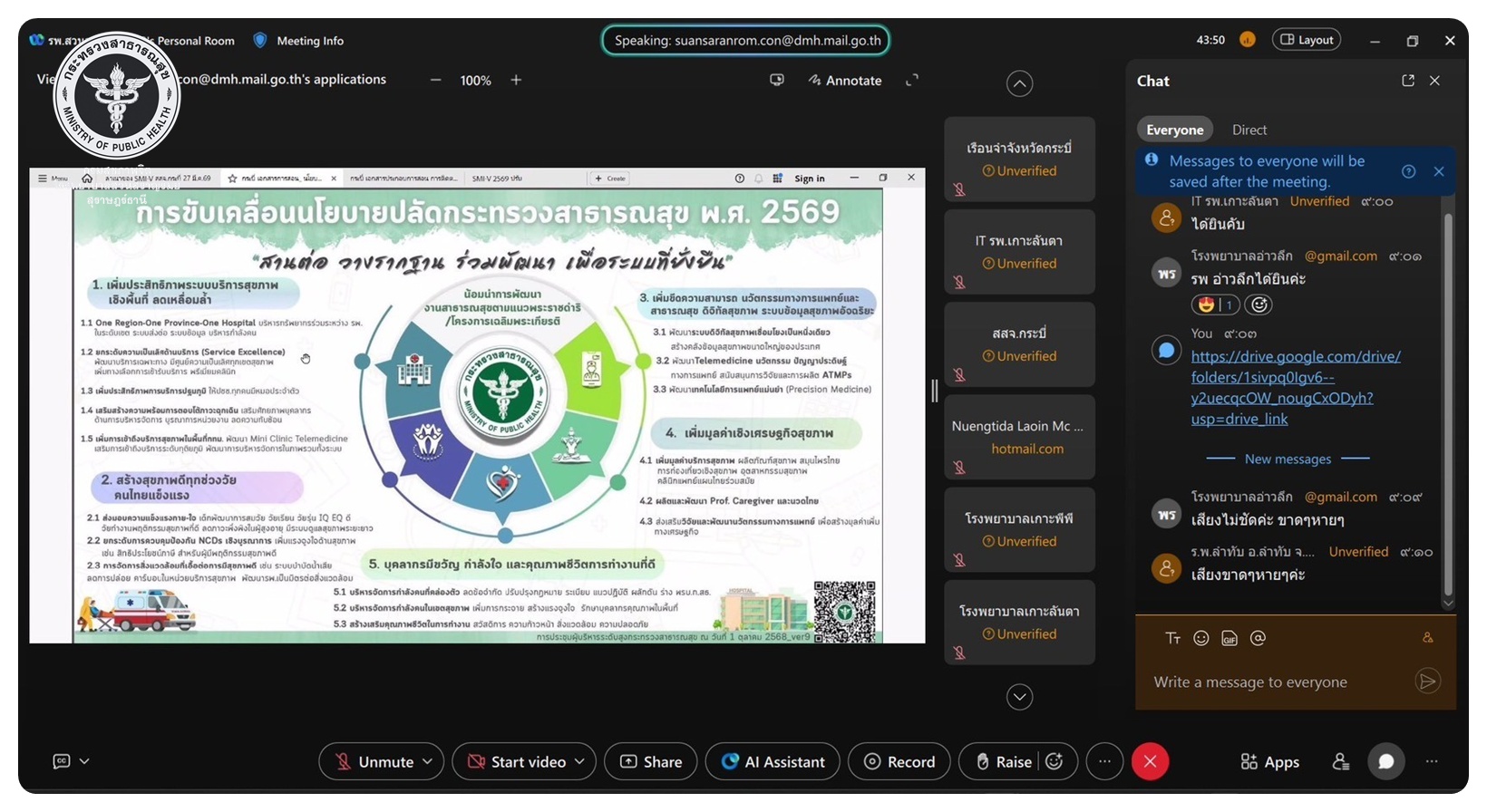Click the red leave meeting button
1487x812 pixels.
[1150, 761]
